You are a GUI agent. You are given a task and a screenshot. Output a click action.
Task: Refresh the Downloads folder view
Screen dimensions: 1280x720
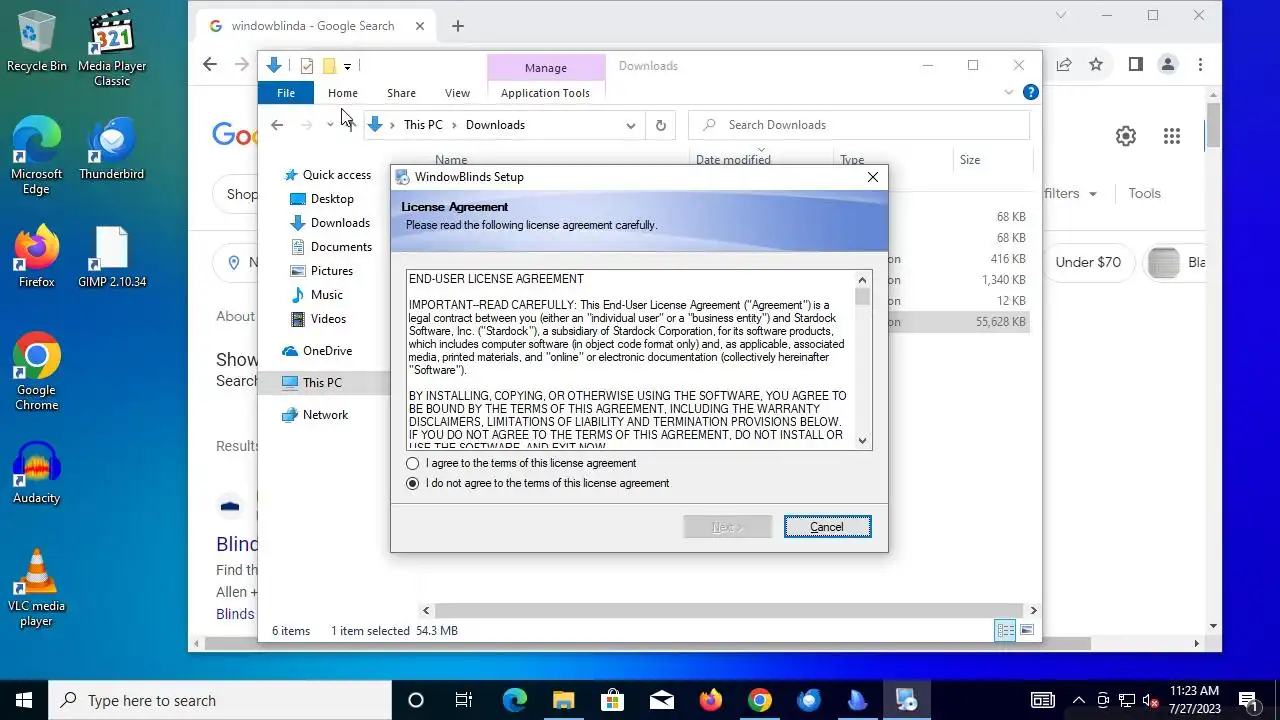(660, 125)
